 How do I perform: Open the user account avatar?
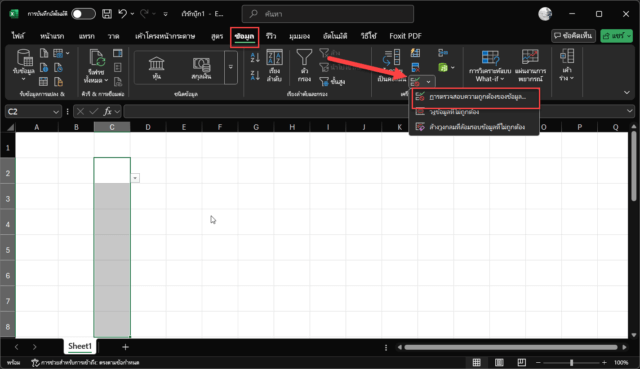pos(545,14)
